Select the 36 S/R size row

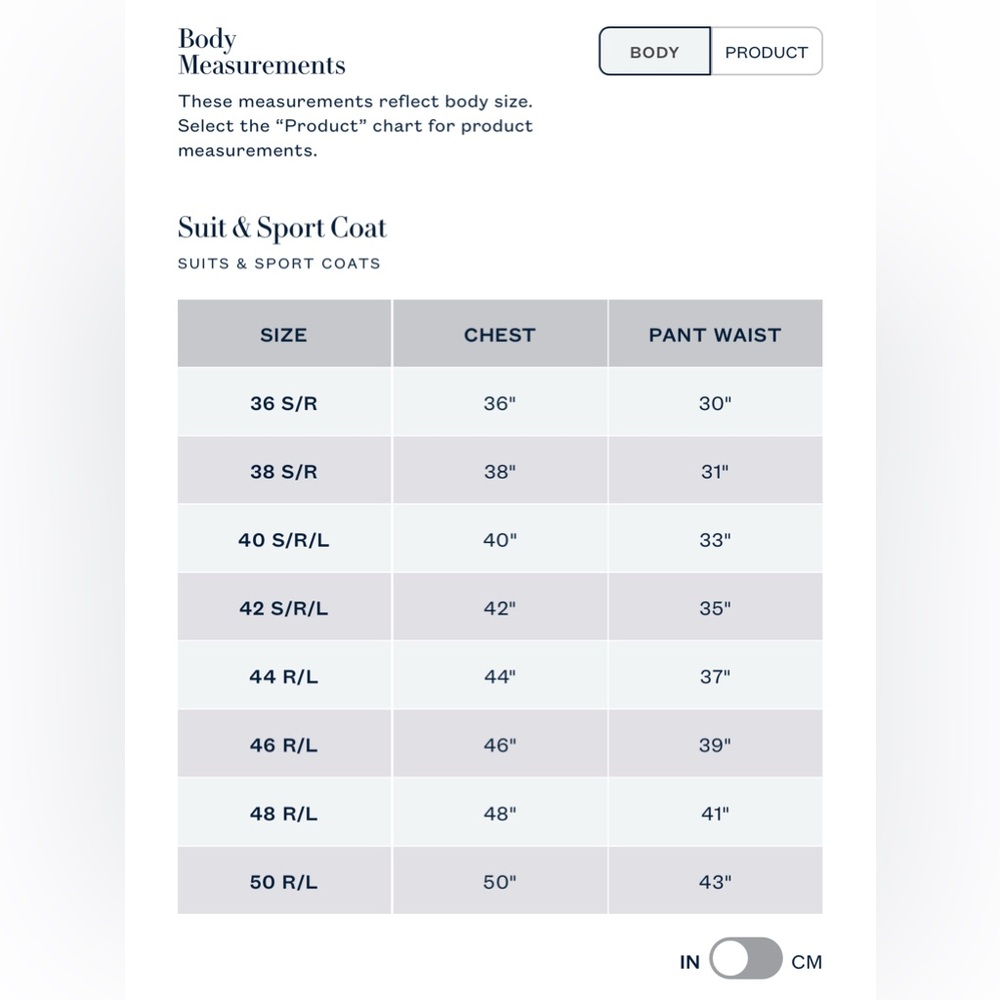click(x=500, y=402)
